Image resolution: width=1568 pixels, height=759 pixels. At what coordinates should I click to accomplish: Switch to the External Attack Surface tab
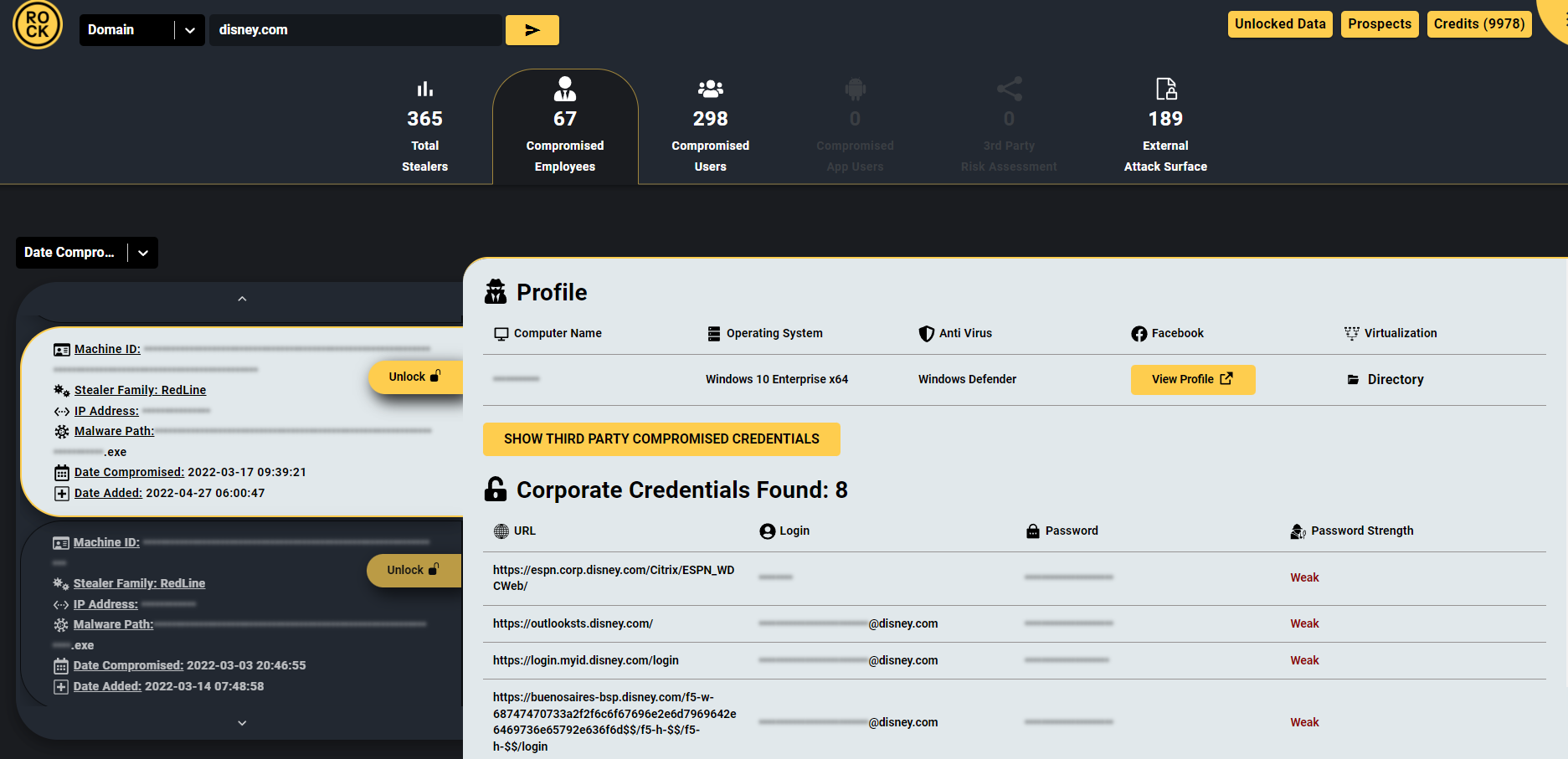(1166, 127)
